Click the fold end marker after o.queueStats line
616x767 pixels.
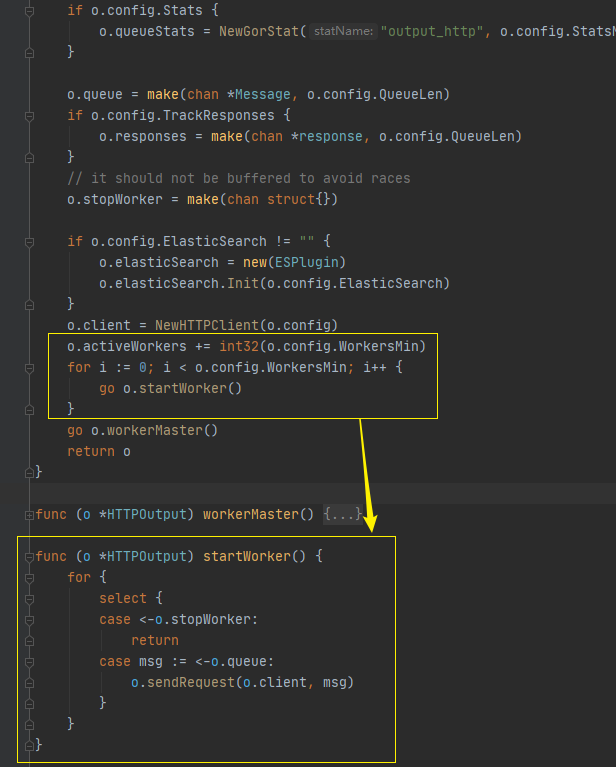29,53
